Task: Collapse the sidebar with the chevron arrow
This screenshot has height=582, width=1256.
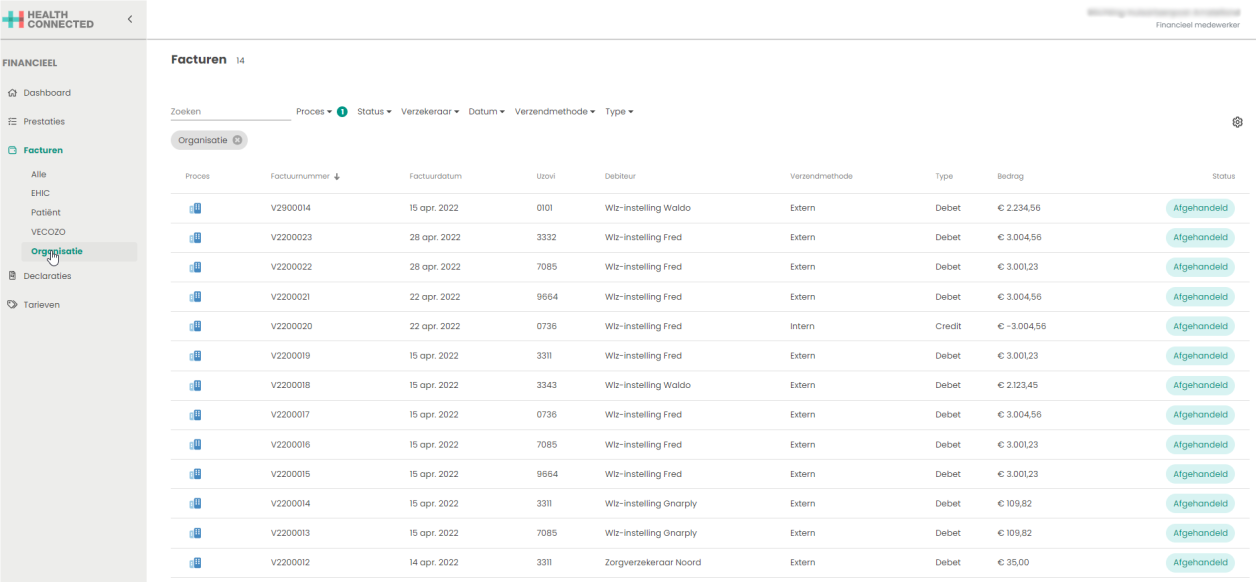Action: [x=129, y=19]
